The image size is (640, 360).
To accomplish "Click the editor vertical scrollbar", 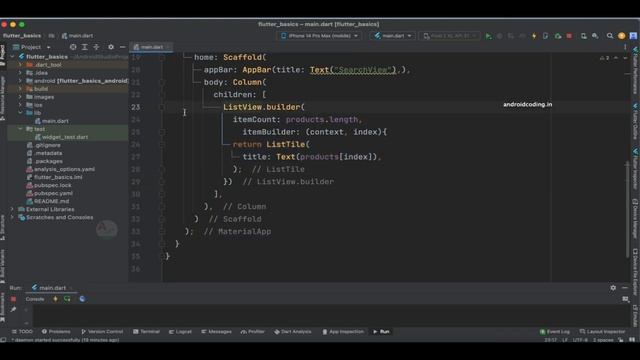I will tap(627, 209).
